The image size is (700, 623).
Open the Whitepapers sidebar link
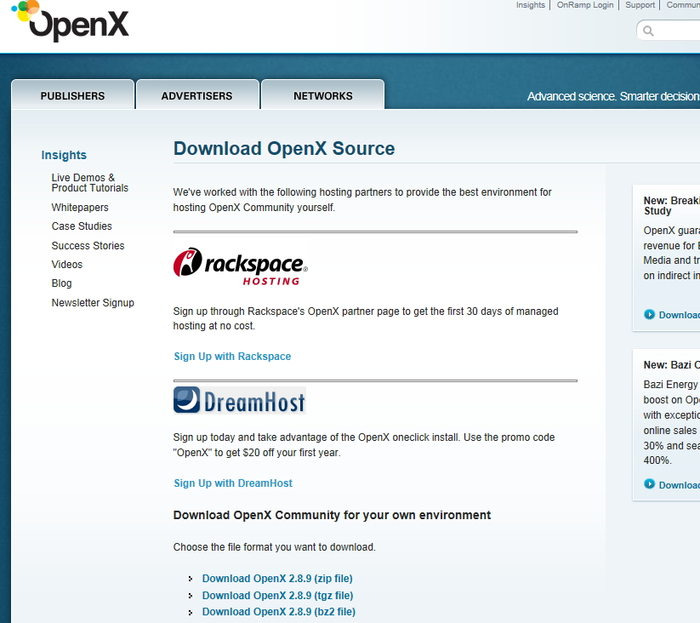[x=80, y=208]
